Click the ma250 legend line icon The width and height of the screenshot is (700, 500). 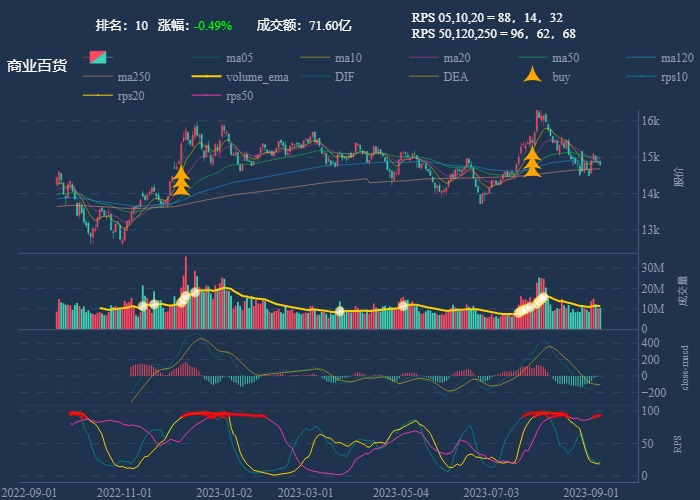pyautogui.click(x=99, y=77)
